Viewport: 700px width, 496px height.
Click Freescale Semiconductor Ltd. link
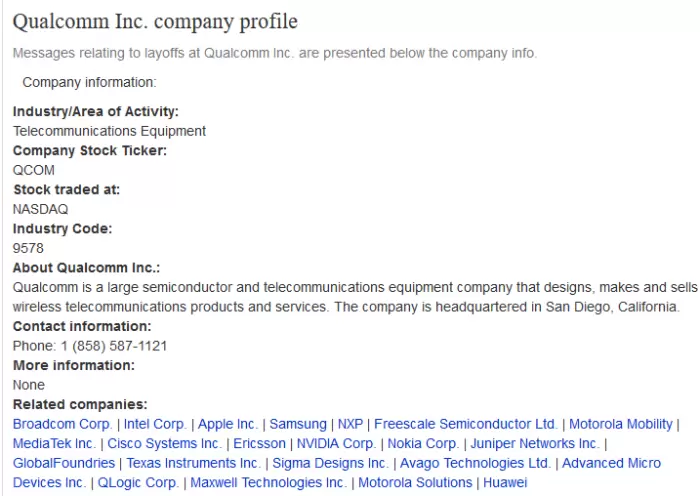click(465, 424)
